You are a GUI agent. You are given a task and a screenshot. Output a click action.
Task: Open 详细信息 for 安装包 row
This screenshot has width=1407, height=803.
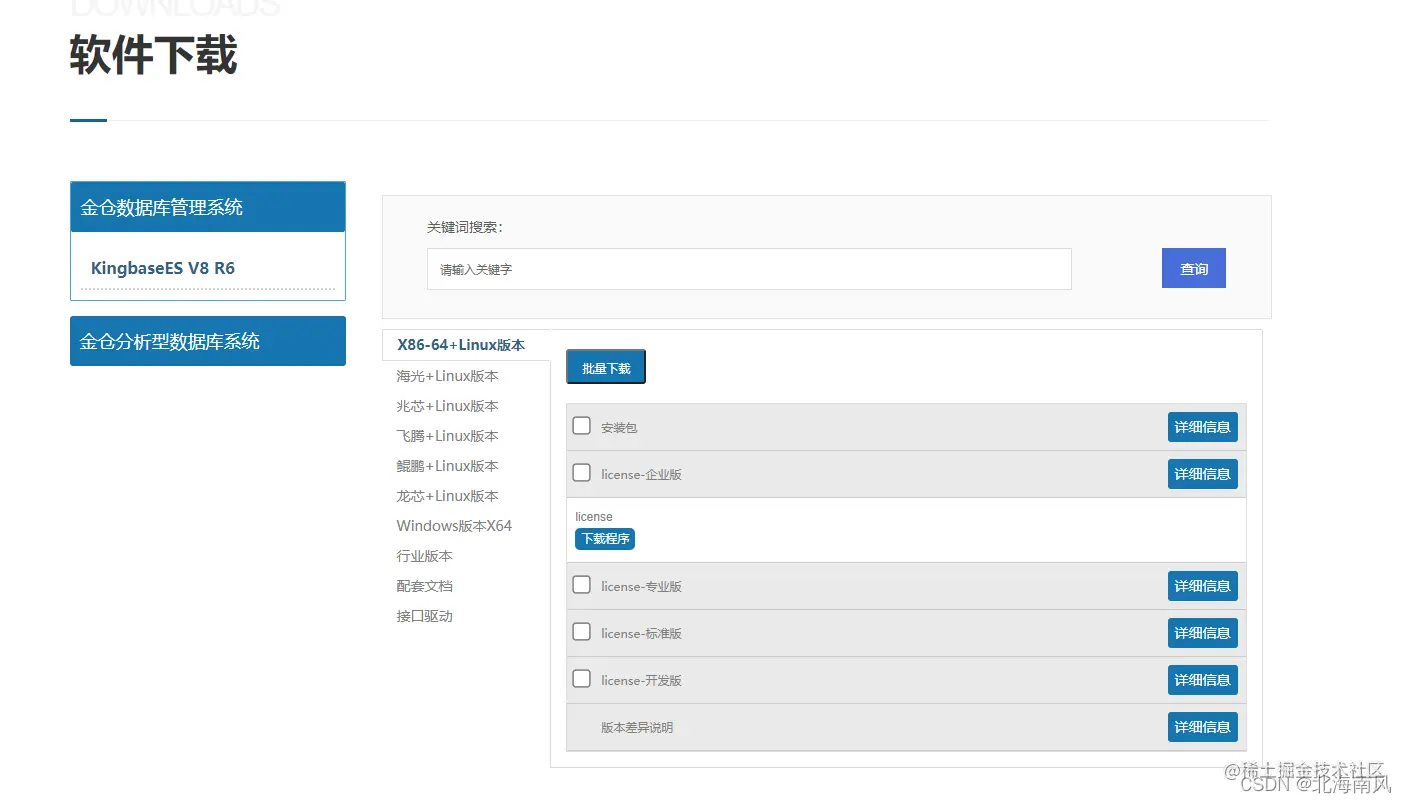[1202, 427]
